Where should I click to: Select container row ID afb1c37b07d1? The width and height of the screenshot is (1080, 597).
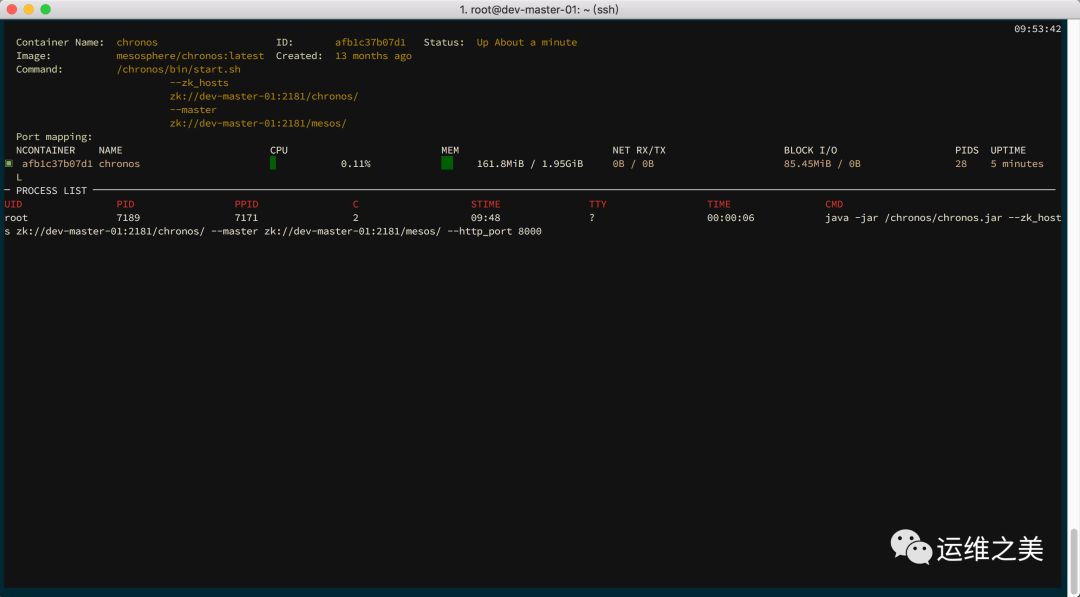(57, 164)
